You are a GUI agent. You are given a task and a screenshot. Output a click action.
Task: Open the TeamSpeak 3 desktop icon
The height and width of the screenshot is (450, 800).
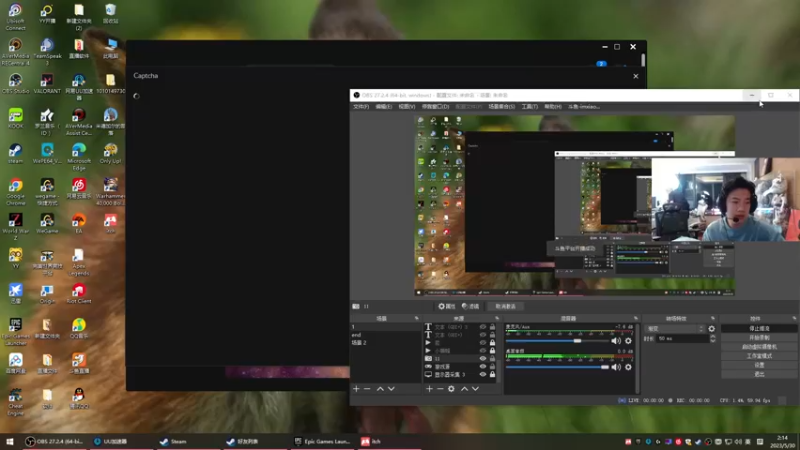[47, 52]
